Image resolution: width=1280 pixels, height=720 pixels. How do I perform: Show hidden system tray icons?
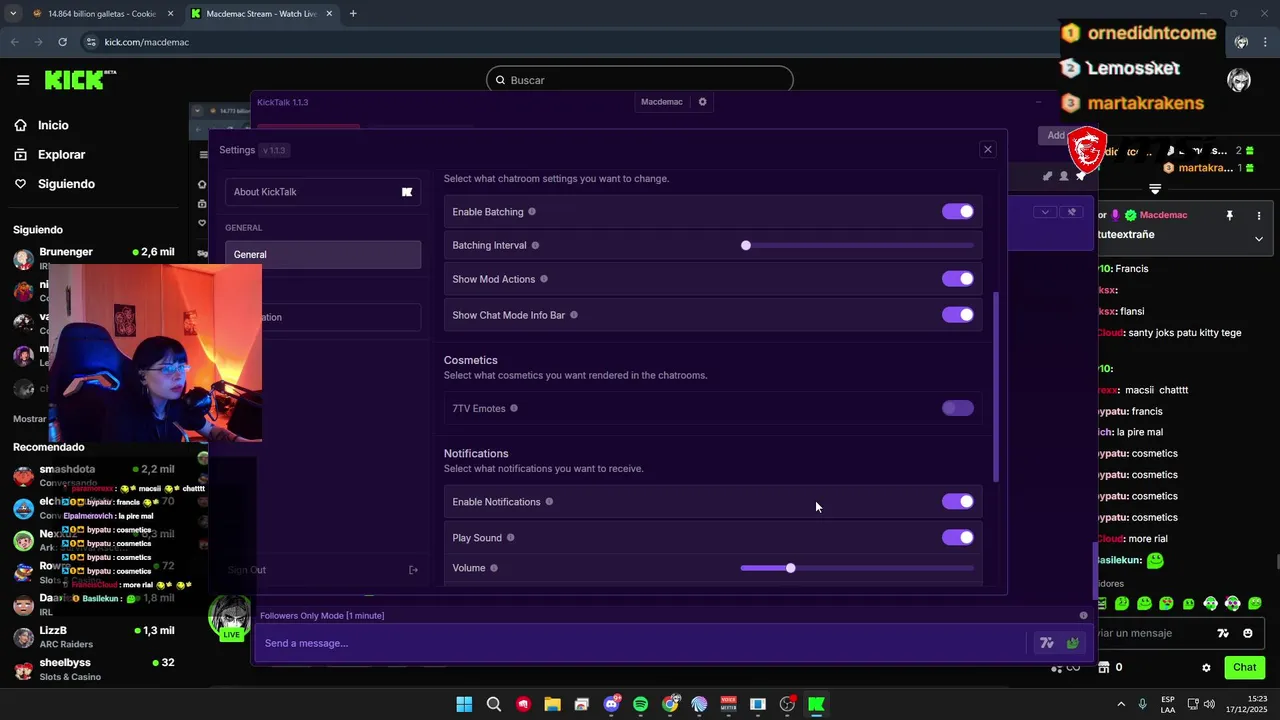(1120, 704)
